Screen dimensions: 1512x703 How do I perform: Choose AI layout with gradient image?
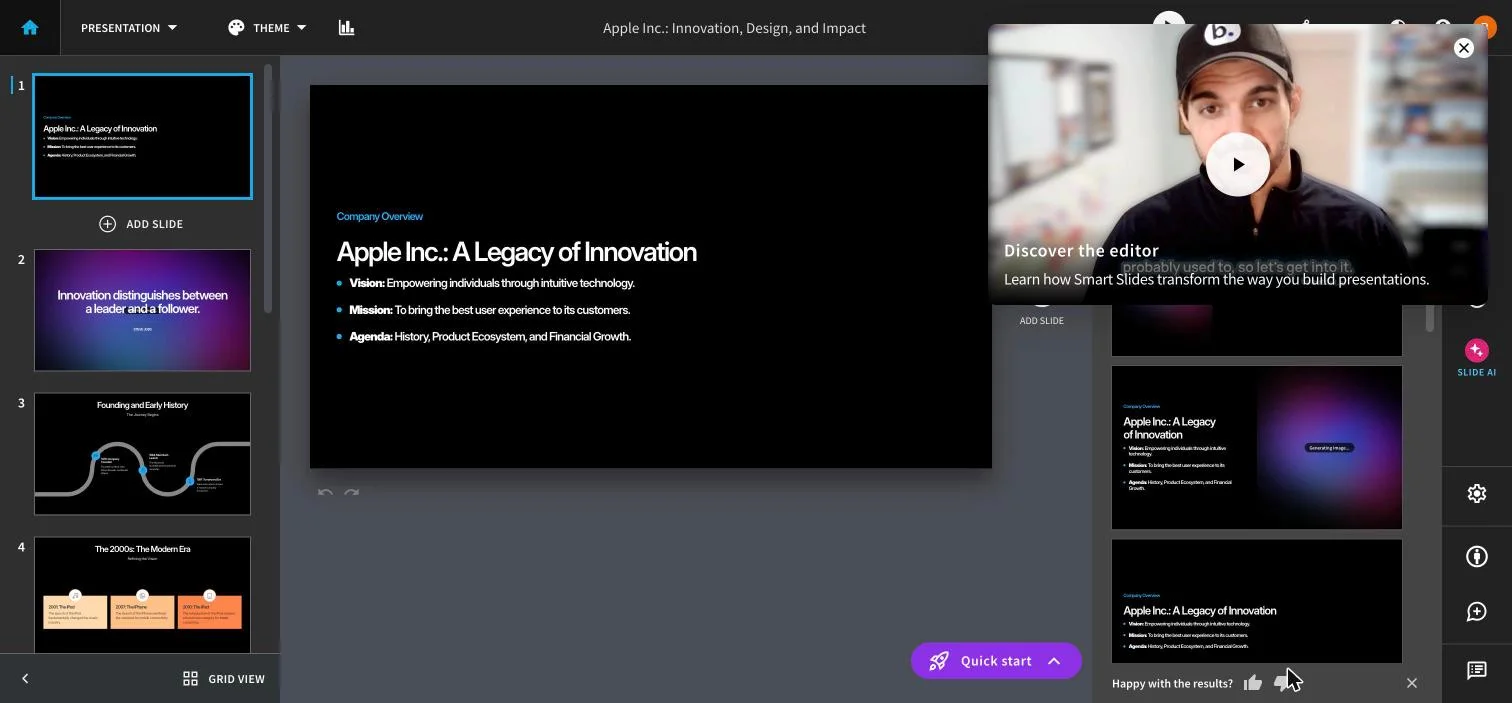[x=1257, y=447]
